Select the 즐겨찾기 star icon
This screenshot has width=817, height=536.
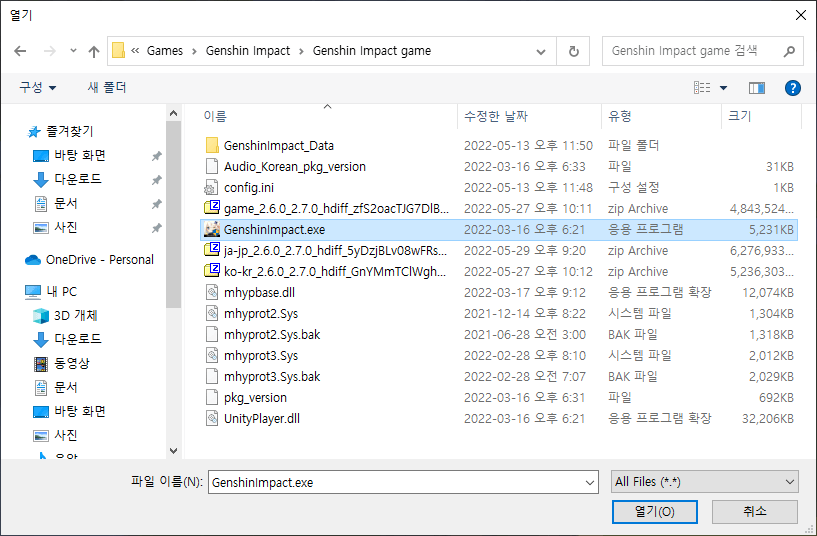[34, 132]
